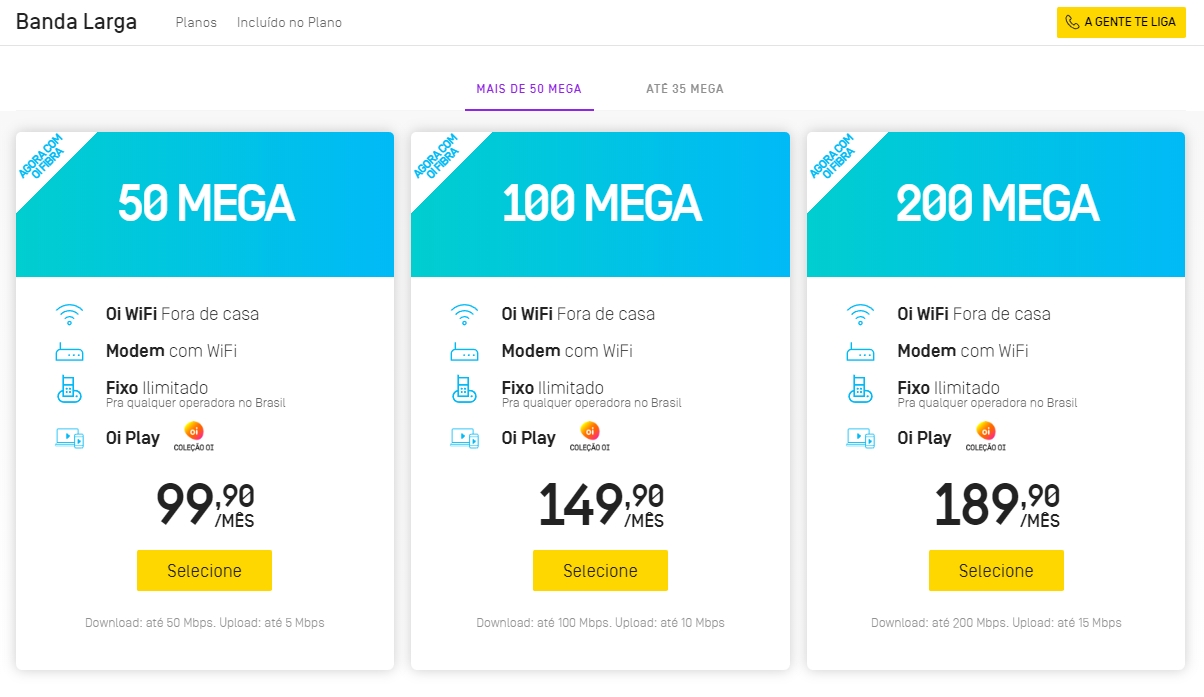Click the landline phone icon in the 200 MEGA card
This screenshot has width=1204, height=697.
click(x=860, y=388)
